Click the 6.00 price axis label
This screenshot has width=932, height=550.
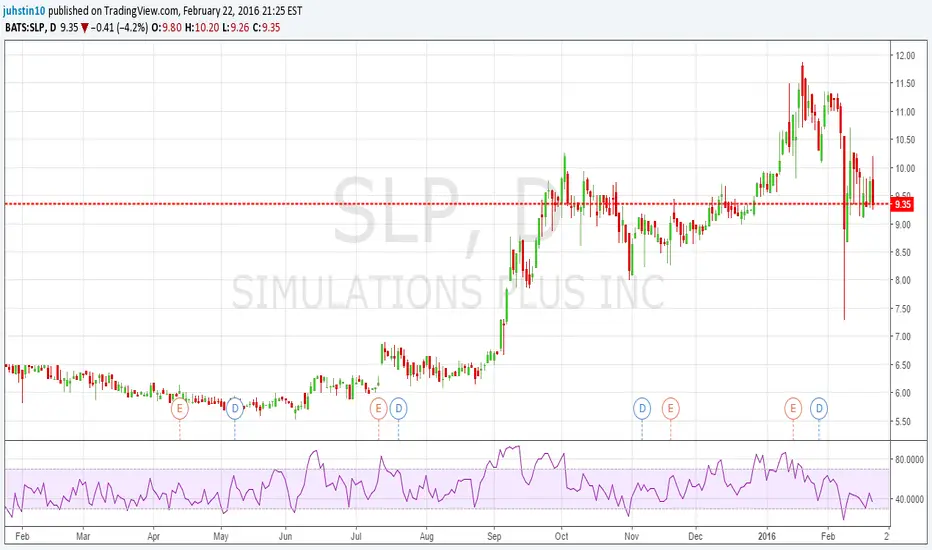[x=903, y=393]
